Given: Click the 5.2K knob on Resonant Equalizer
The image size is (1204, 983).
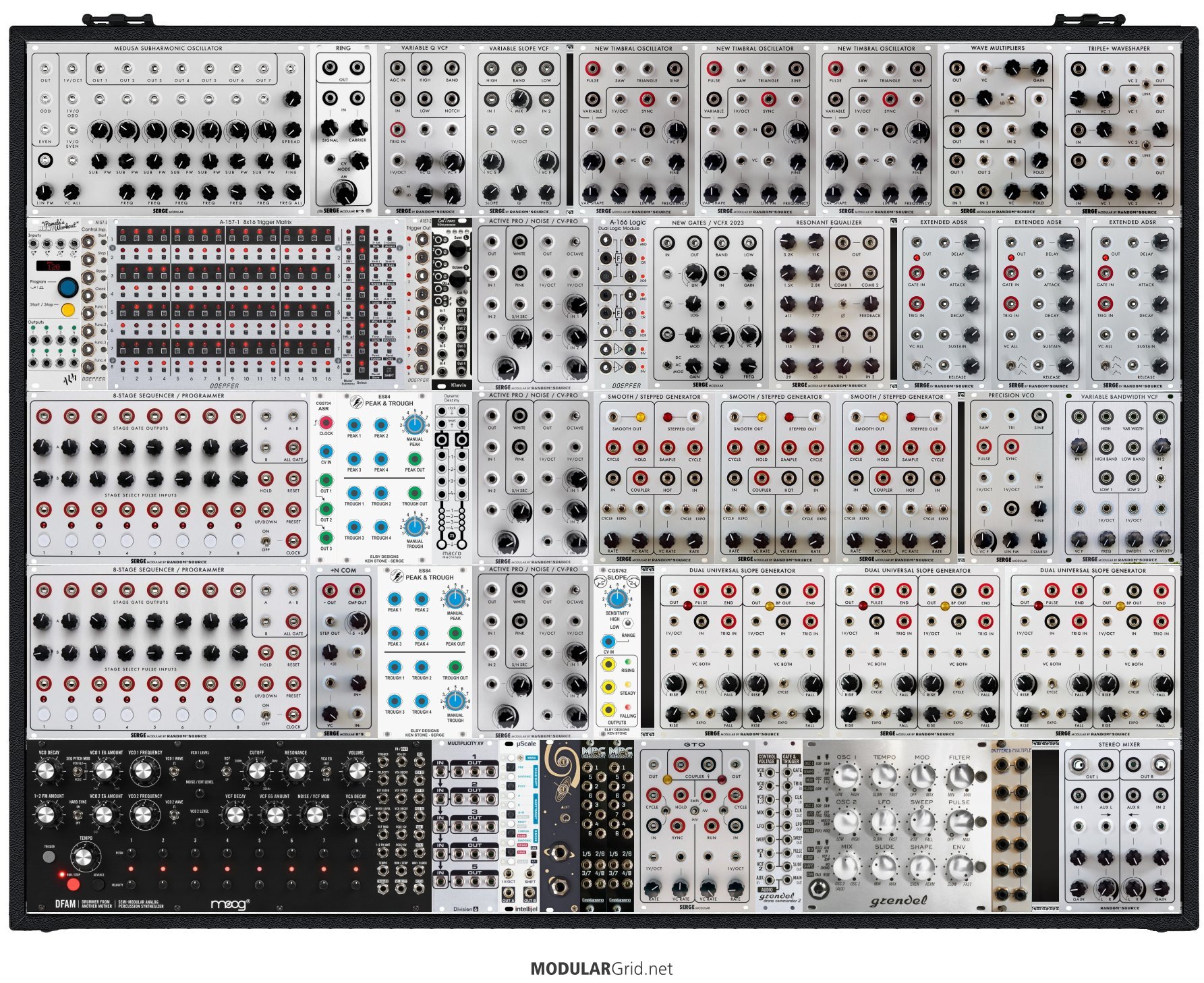Looking at the screenshot, I should click(788, 242).
